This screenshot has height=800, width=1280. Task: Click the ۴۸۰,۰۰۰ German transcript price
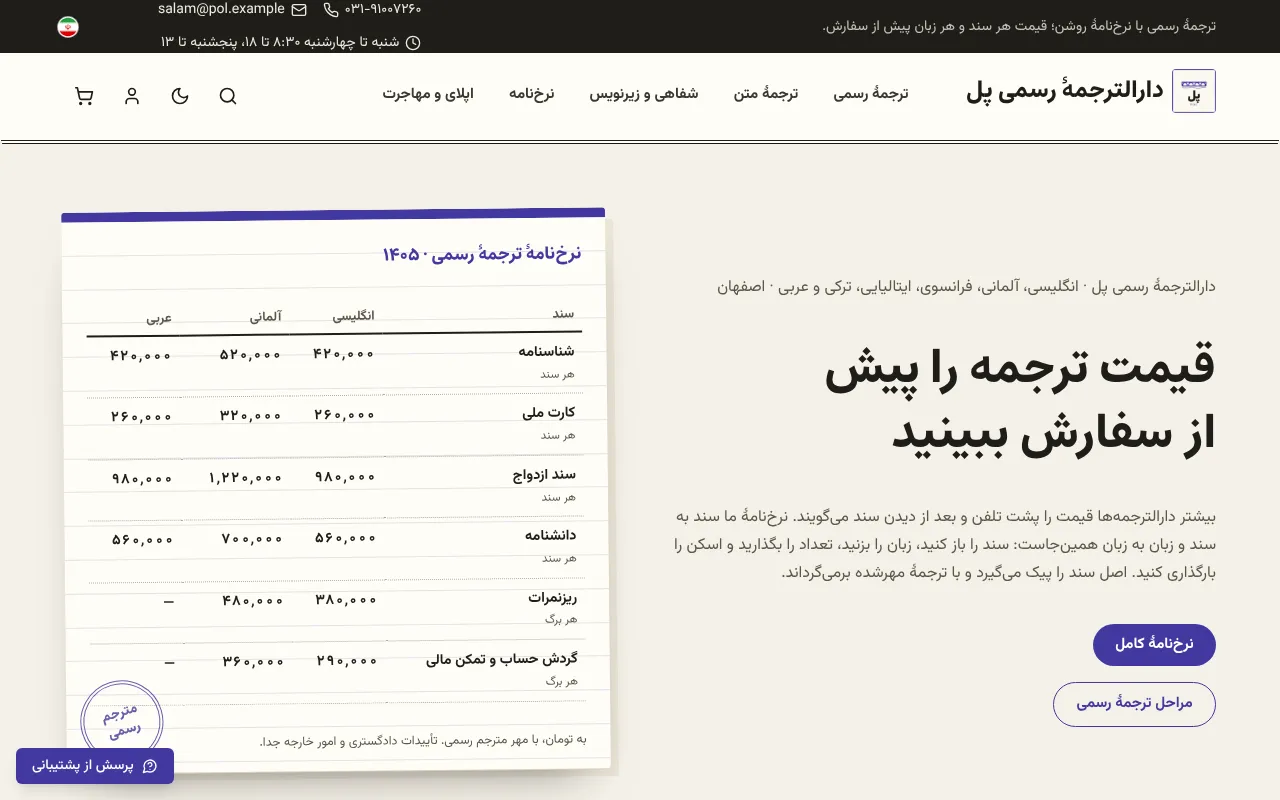(x=253, y=601)
